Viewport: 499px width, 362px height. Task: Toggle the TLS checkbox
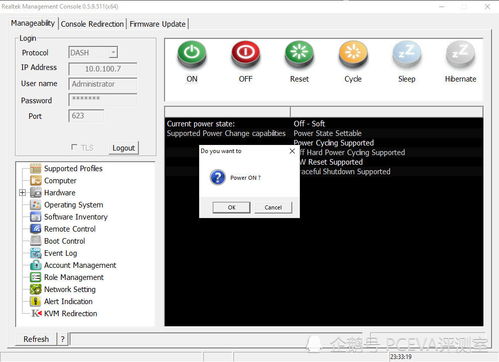(74, 147)
